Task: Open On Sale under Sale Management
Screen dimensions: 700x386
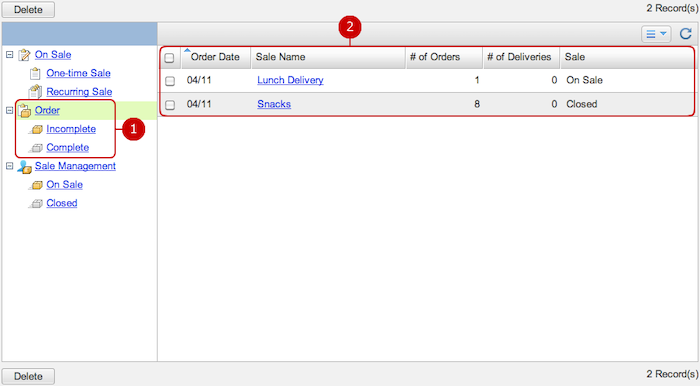Action: pos(64,184)
